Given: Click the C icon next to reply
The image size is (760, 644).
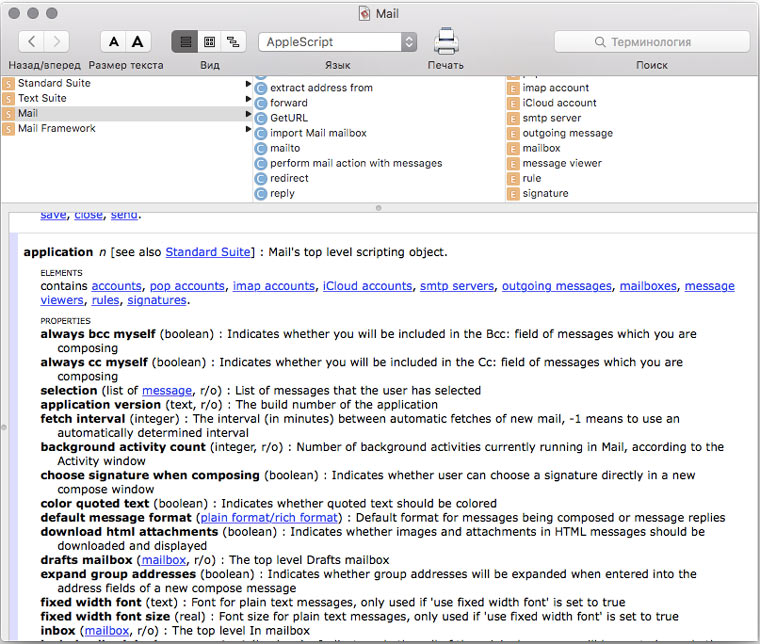Looking at the screenshot, I should [x=261, y=193].
